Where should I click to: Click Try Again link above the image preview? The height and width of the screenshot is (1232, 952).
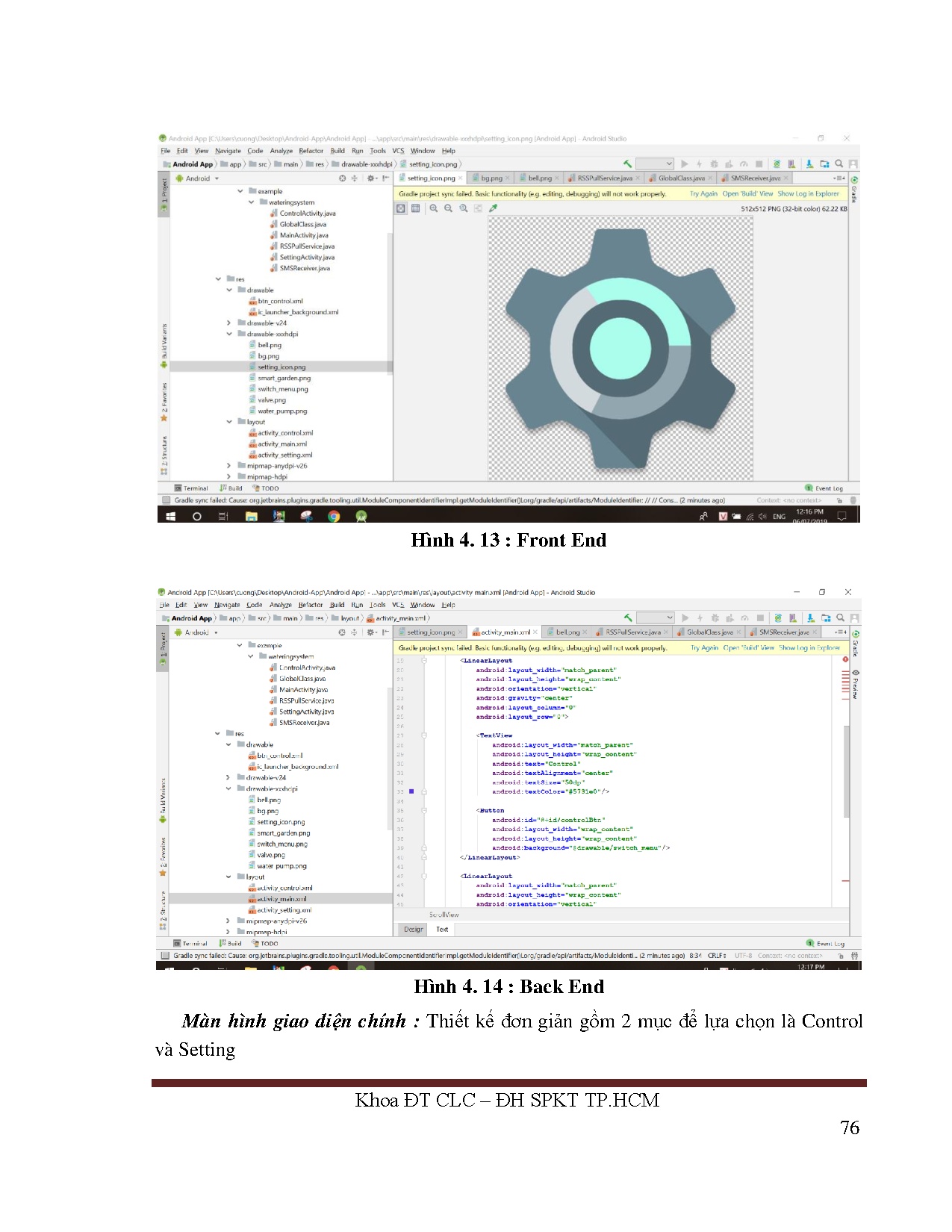coord(703,194)
